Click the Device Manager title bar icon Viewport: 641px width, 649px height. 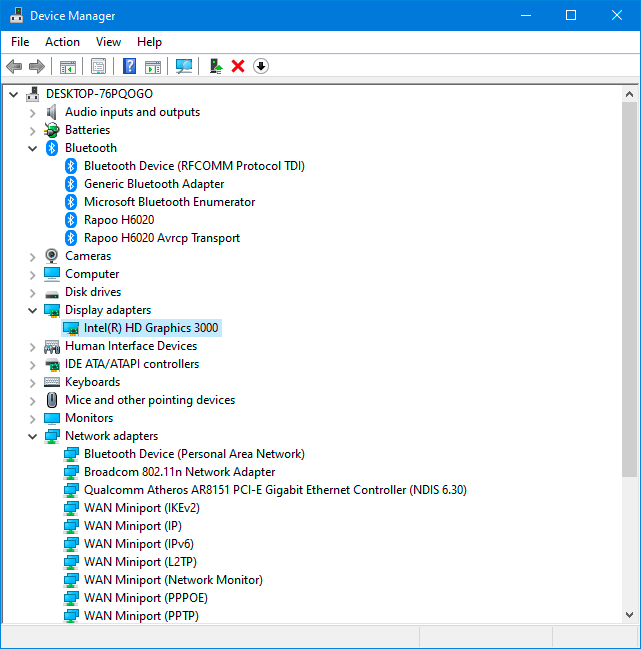(16, 15)
